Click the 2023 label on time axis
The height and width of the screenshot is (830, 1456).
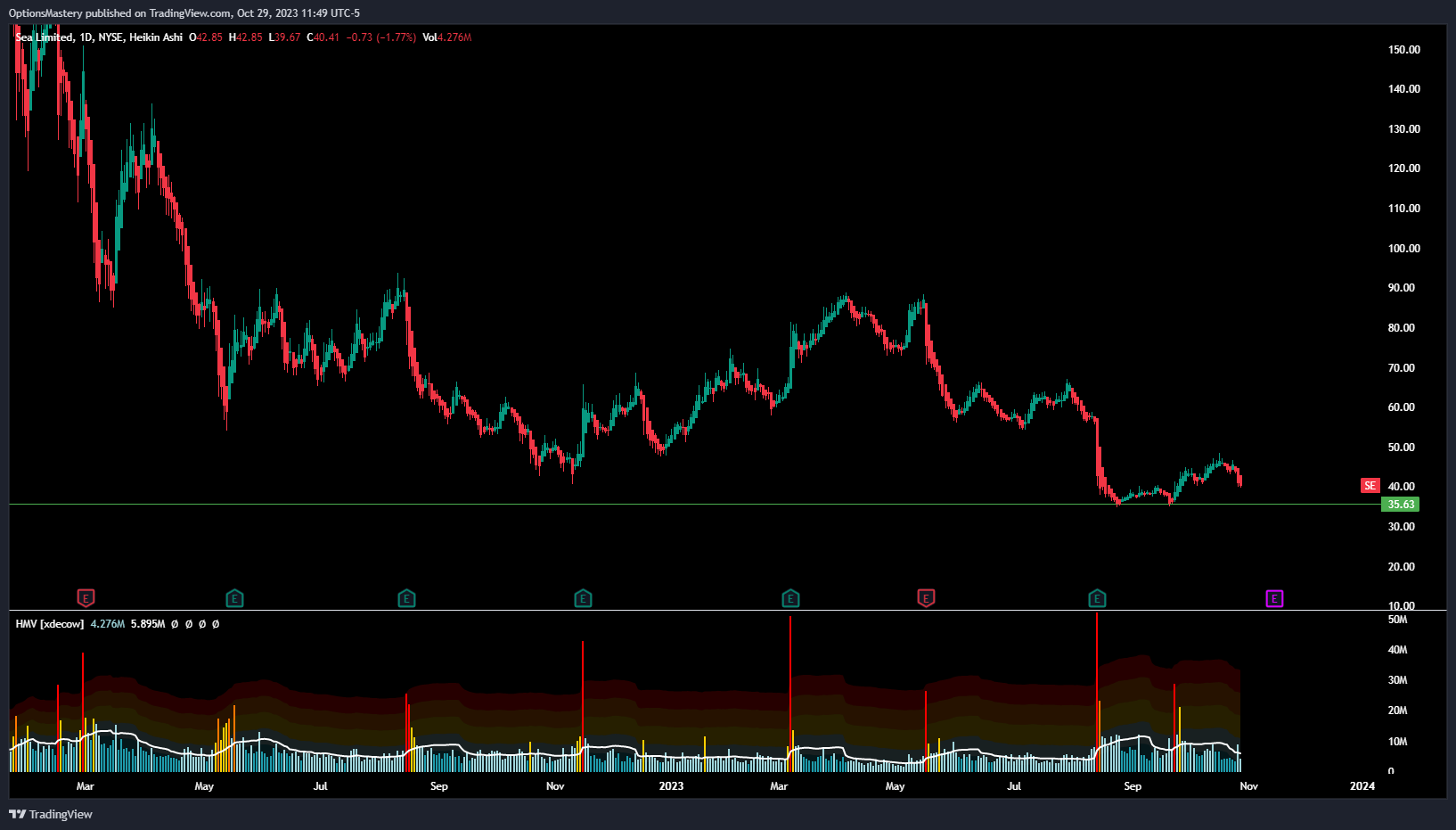671,786
